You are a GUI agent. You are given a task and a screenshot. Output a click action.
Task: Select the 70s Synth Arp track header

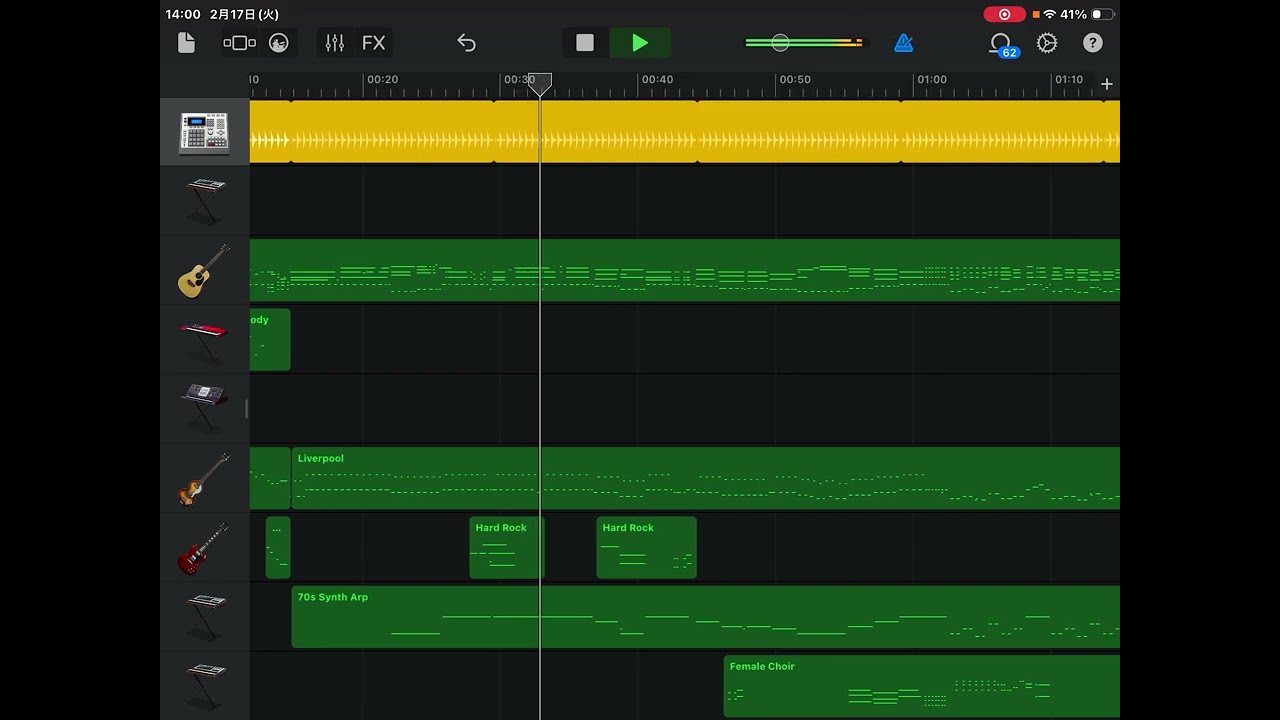(204, 617)
